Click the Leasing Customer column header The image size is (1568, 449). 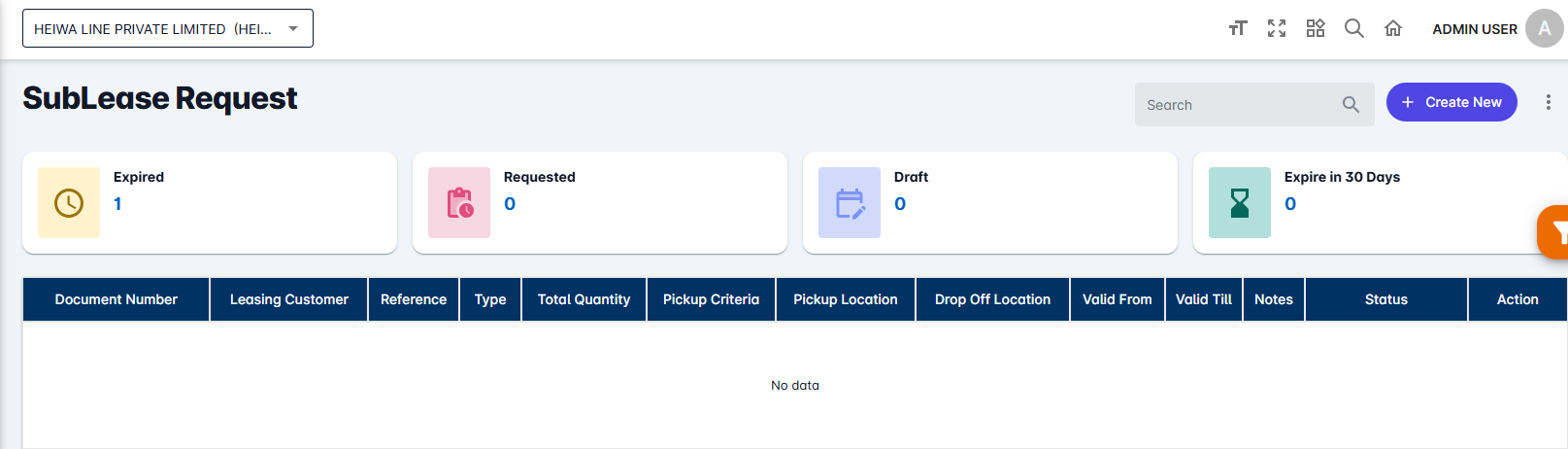[x=288, y=299]
